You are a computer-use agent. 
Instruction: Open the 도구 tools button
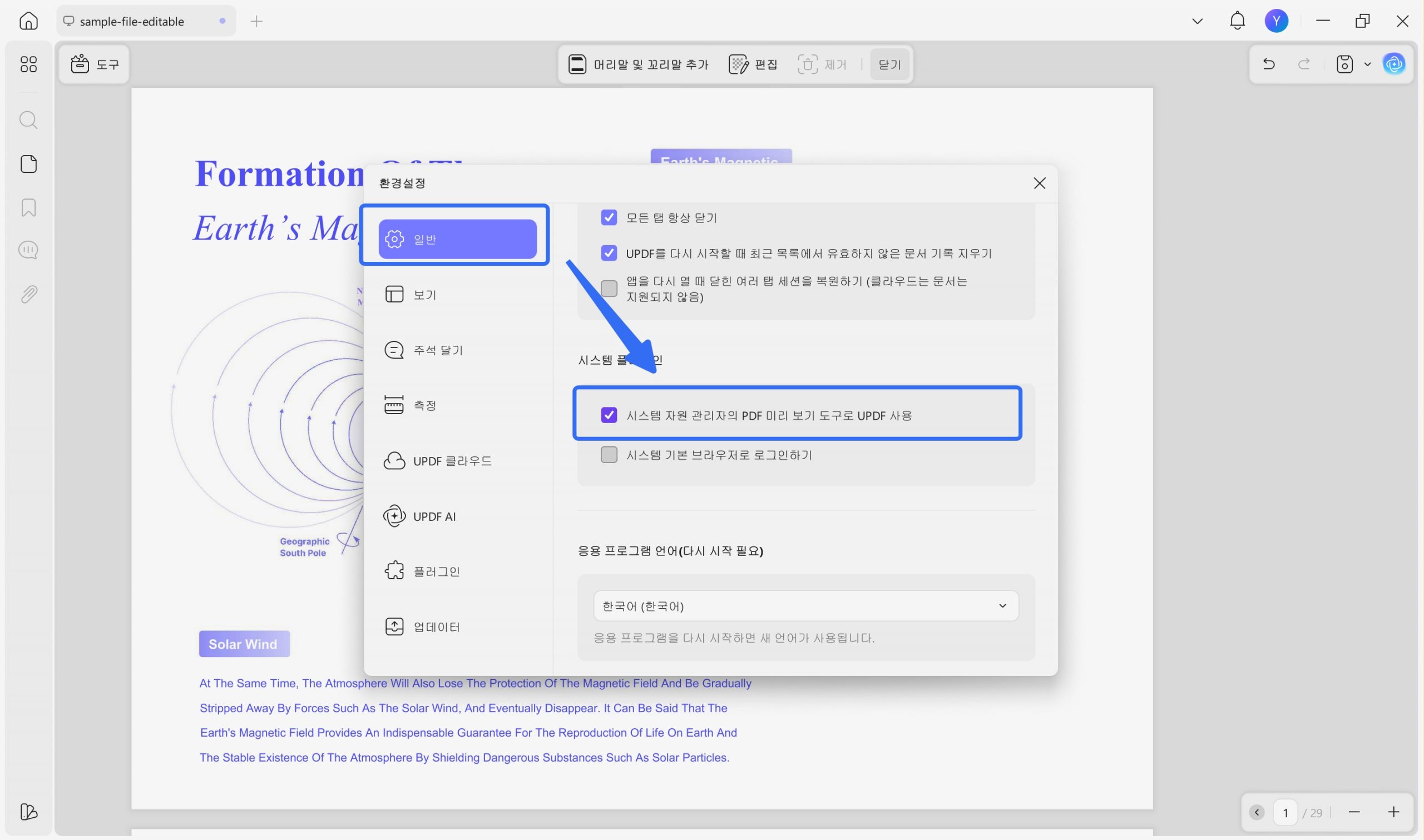point(95,64)
